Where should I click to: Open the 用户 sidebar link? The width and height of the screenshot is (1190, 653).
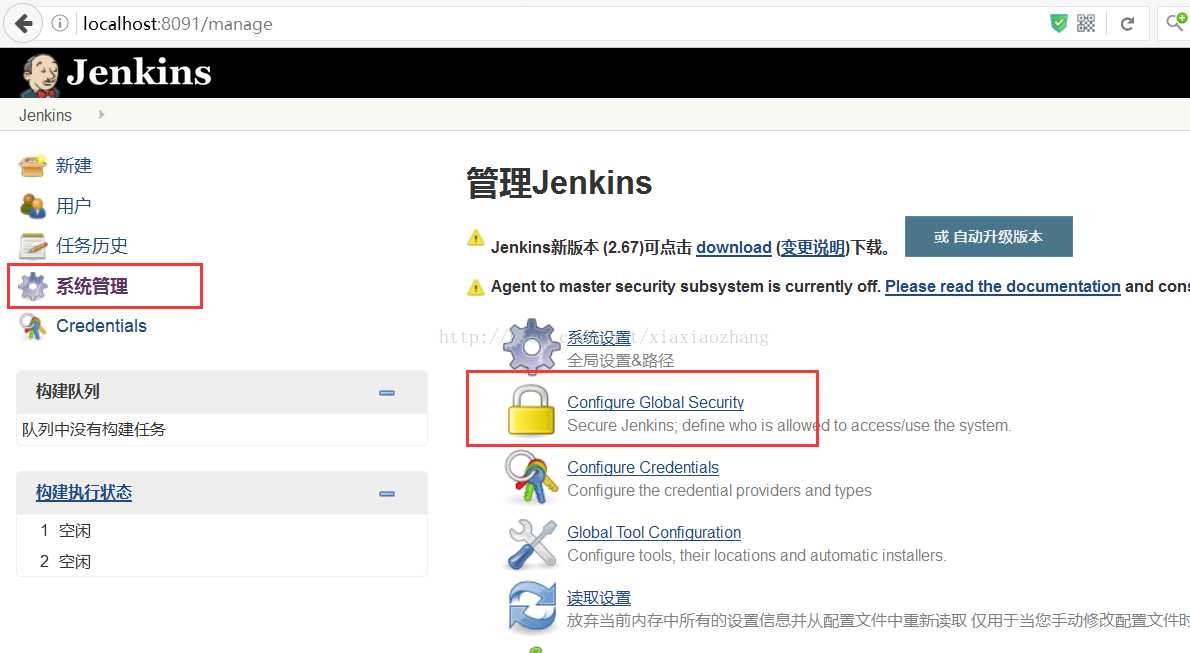[74, 206]
